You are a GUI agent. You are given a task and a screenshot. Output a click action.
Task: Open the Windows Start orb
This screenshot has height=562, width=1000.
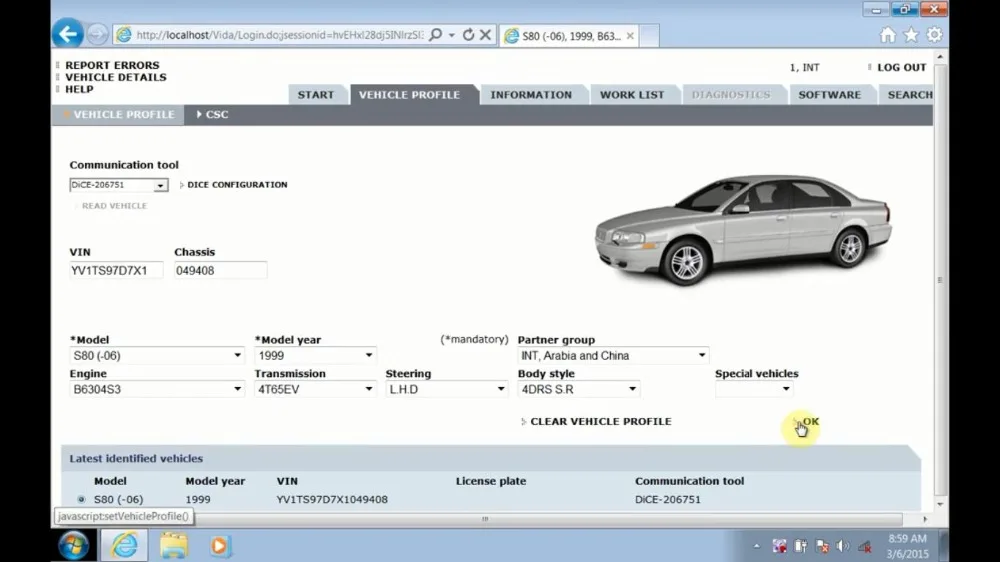(x=74, y=545)
